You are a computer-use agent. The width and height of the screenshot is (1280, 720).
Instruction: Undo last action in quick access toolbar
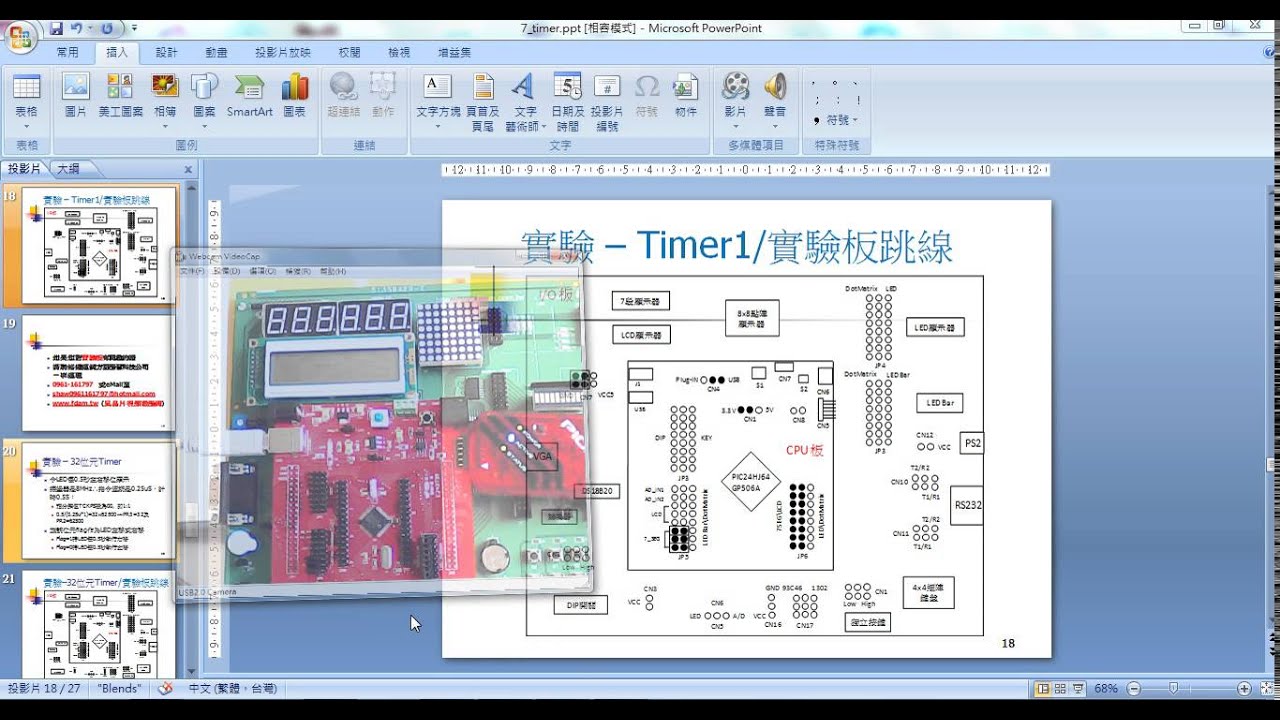[x=77, y=28]
